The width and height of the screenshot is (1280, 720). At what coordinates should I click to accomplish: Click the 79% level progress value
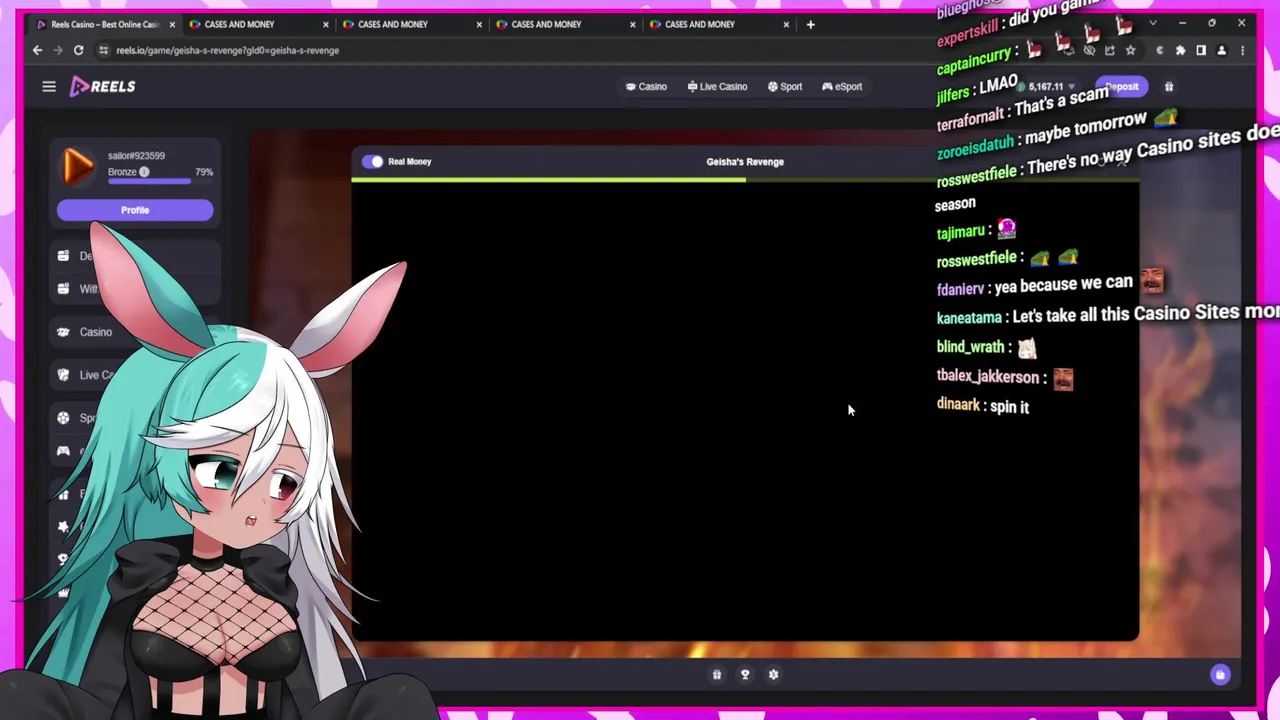coord(204,172)
